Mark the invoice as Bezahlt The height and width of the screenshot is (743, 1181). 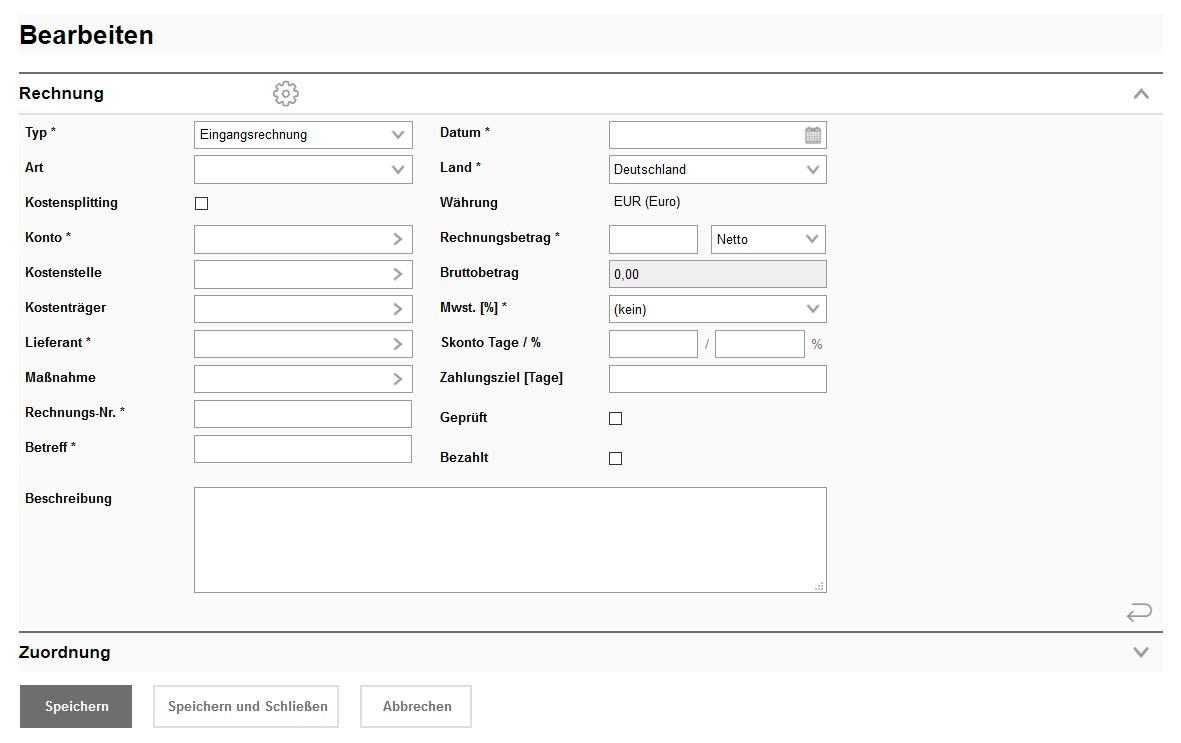click(616, 459)
